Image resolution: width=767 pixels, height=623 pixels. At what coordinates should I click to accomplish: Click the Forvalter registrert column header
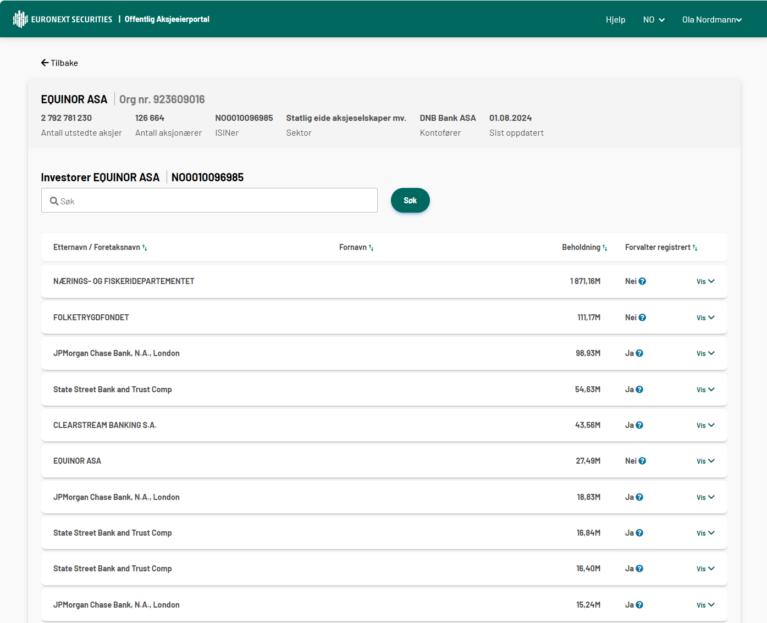click(657, 247)
